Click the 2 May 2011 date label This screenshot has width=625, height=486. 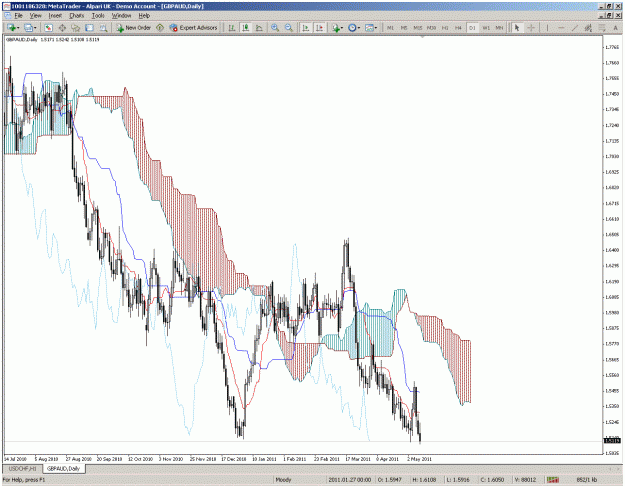pos(419,459)
